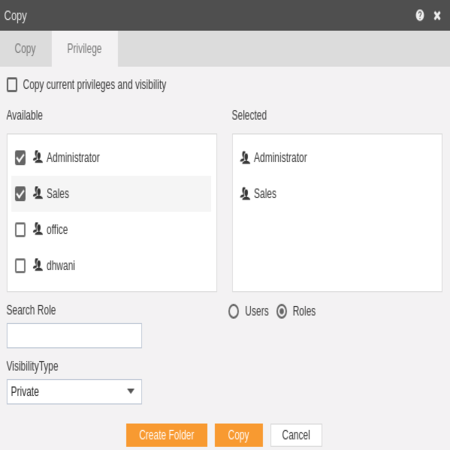The height and width of the screenshot is (450, 450).
Task: Switch to the Privilege tab
Action: [x=85, y=49]
